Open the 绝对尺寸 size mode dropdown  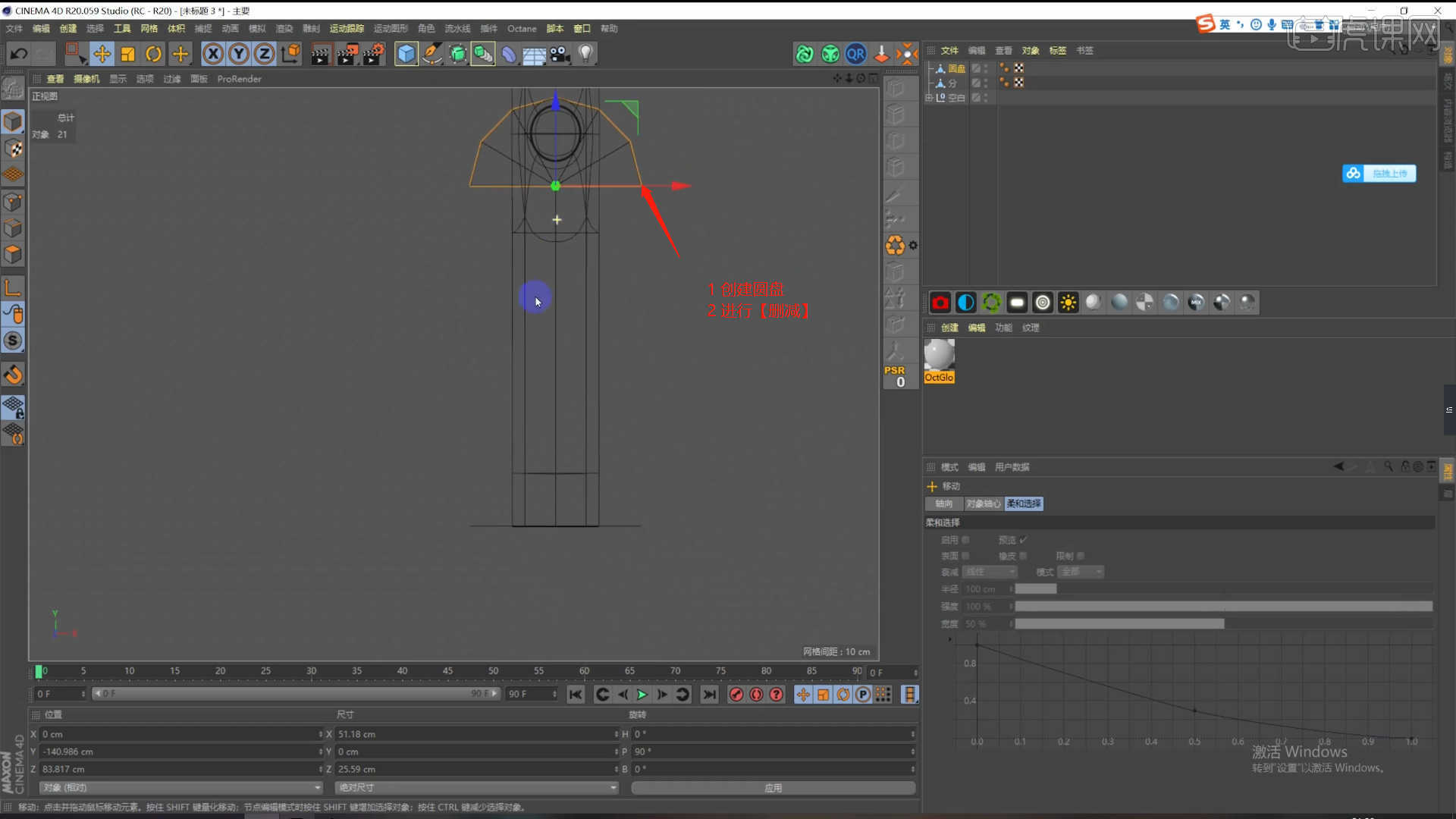tap(476, 788)
